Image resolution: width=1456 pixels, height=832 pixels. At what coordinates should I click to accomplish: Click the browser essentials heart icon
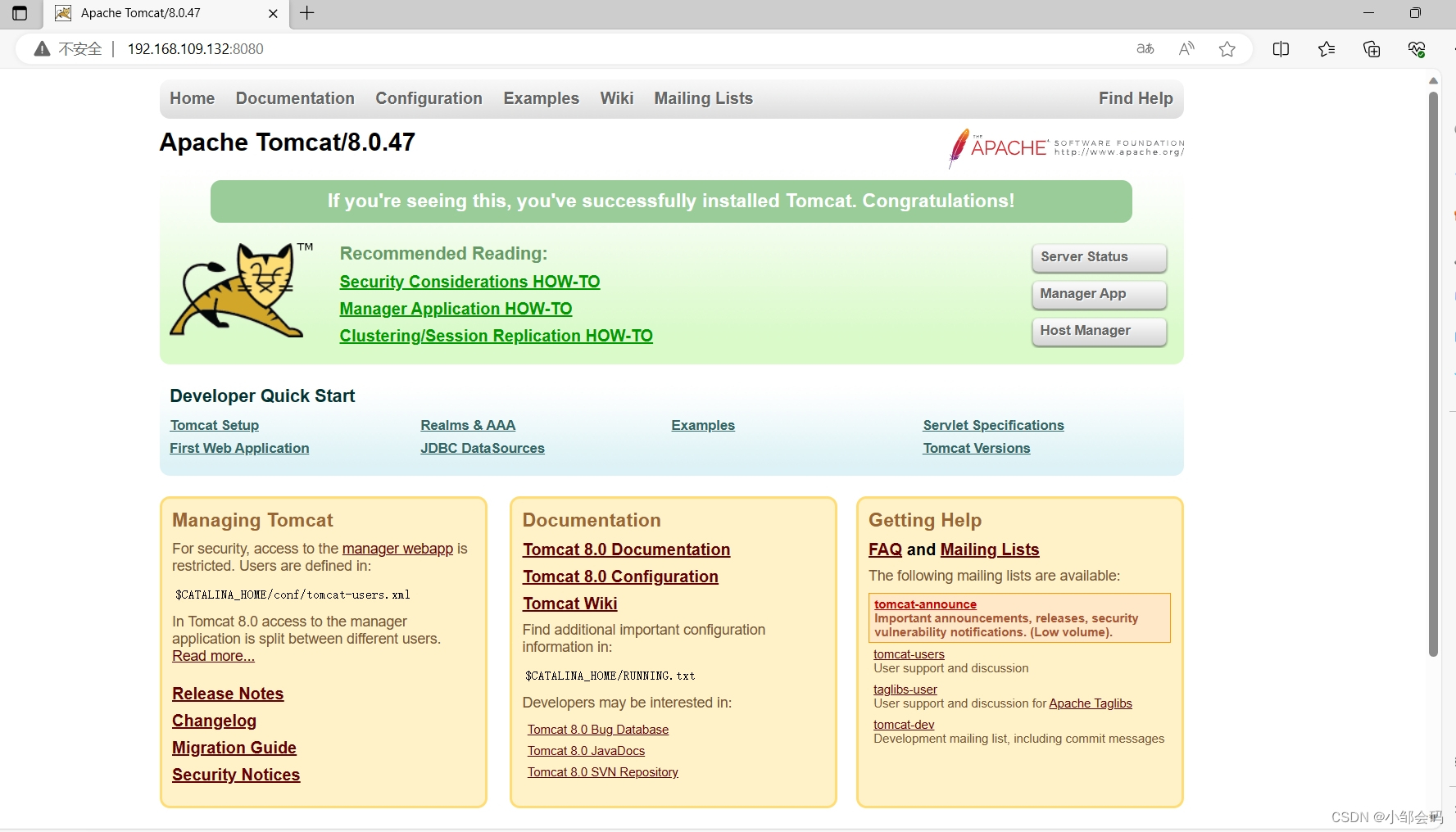tap(1417, 49)
